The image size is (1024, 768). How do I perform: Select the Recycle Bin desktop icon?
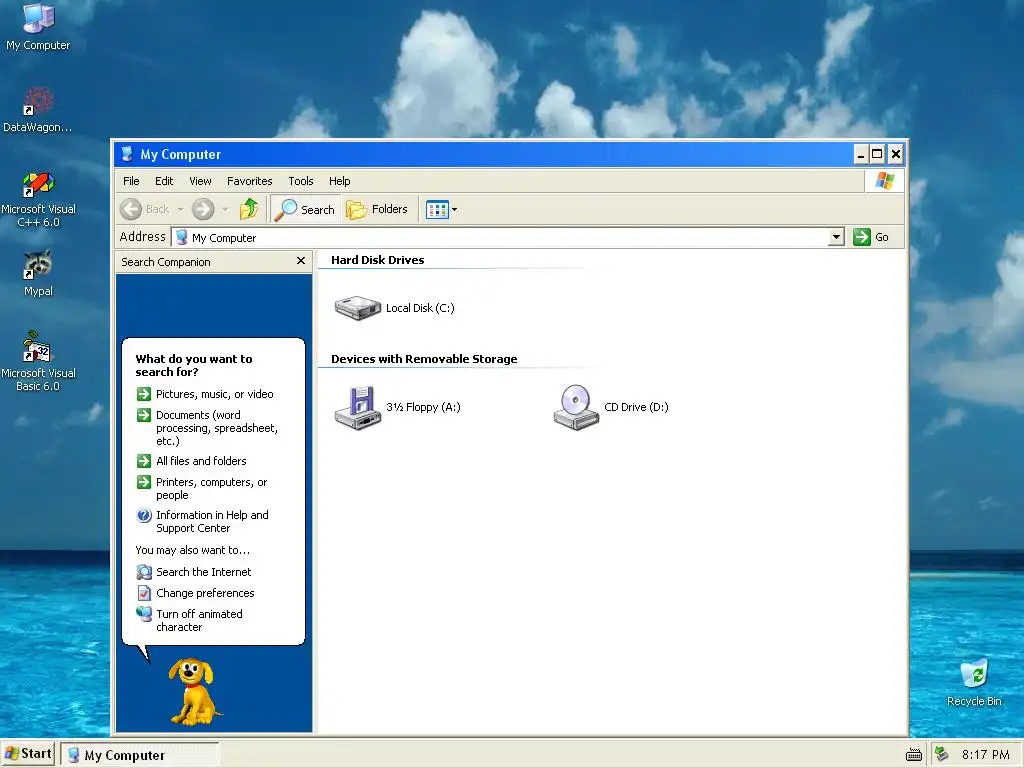[x=974, y=682]
